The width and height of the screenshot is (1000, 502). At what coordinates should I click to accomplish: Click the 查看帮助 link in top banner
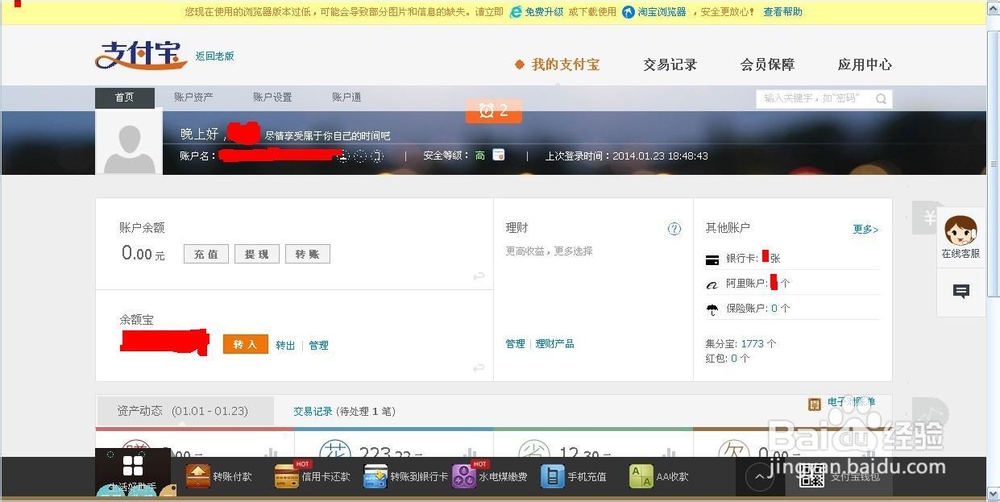pyautogui.click(x=783, y=12)
